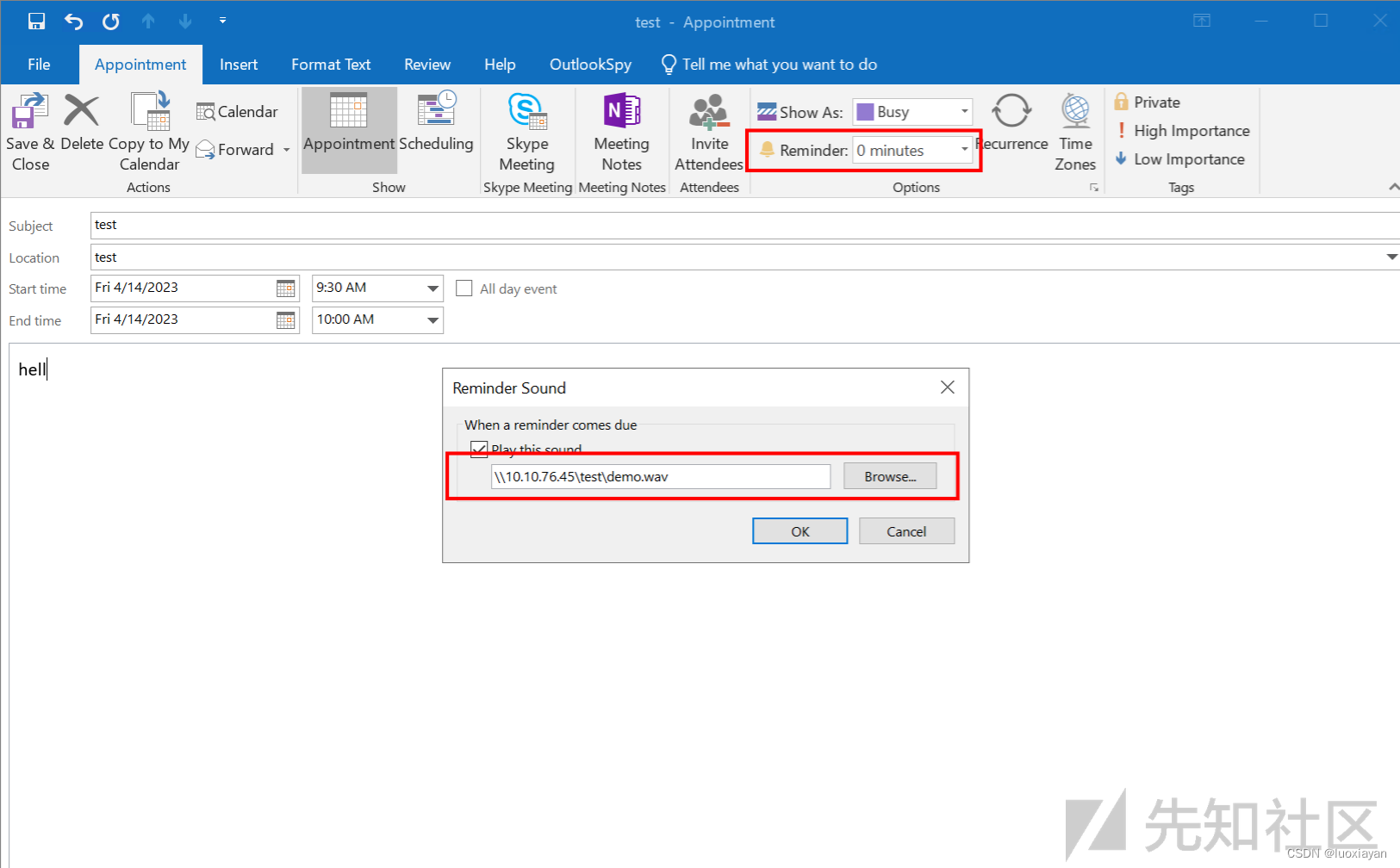Image resolution: width=1400 pixels, height=868 pixels.
Task: Go to next item arrow
Action: pos(185,22)
